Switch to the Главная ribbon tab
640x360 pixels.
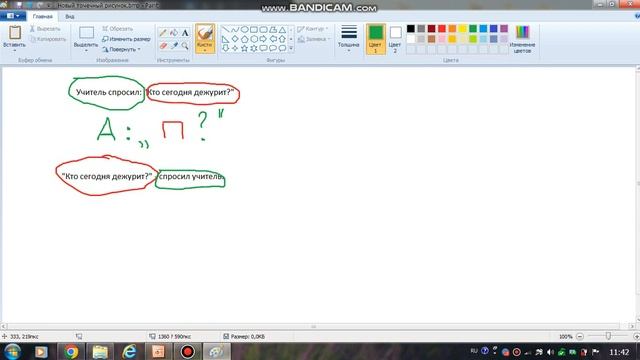(42, 16)
